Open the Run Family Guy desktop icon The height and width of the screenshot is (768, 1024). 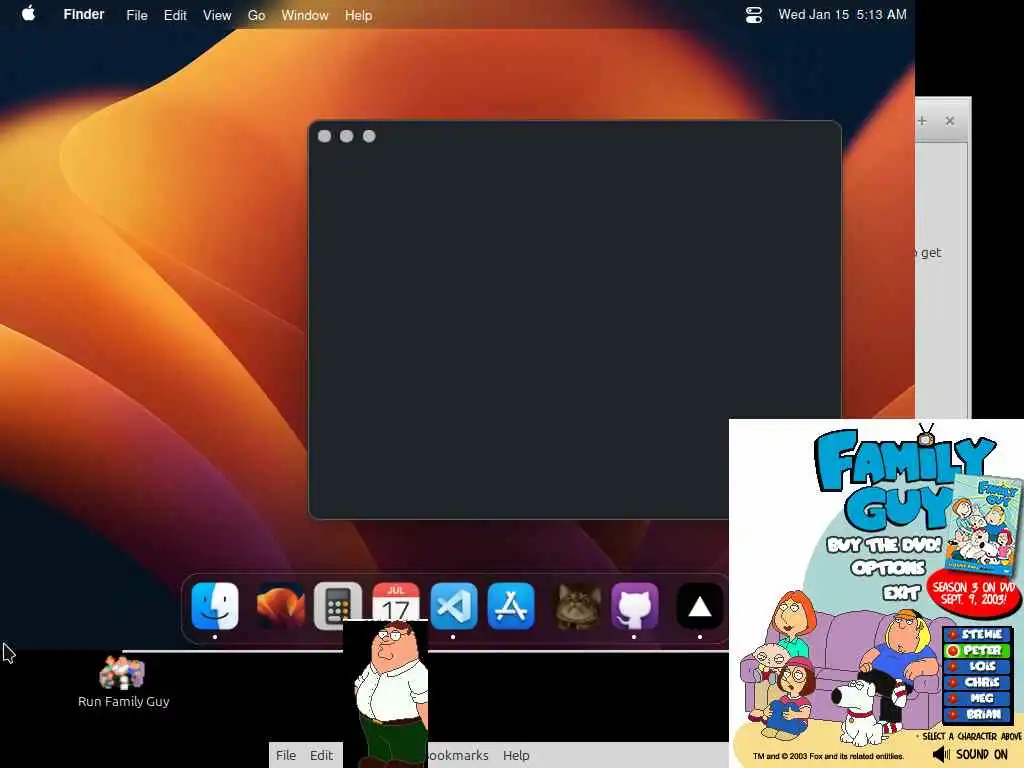click(x=123, y=682)
